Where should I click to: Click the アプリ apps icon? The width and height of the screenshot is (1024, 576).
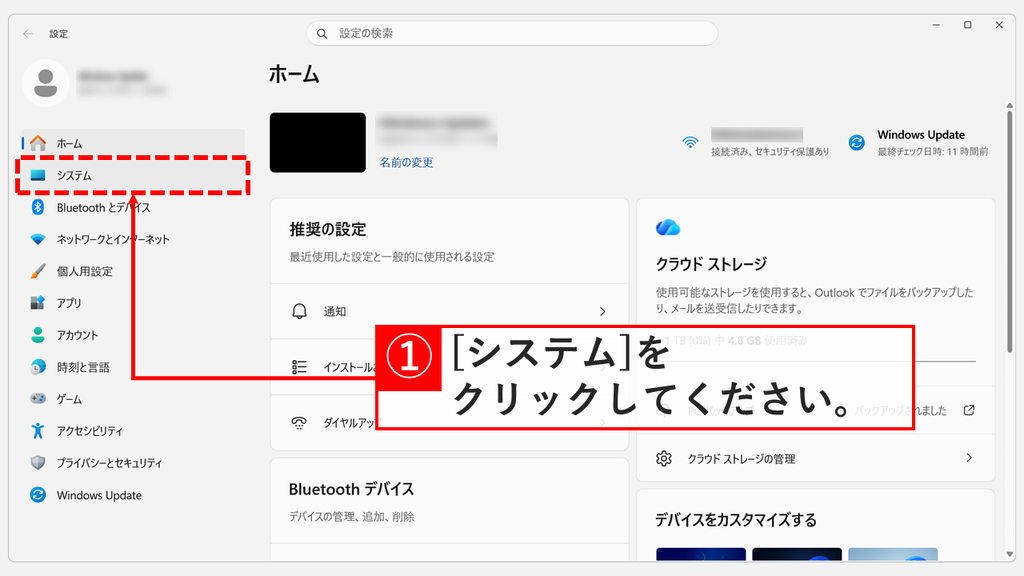pyautogui.click(x=38, y=303)
